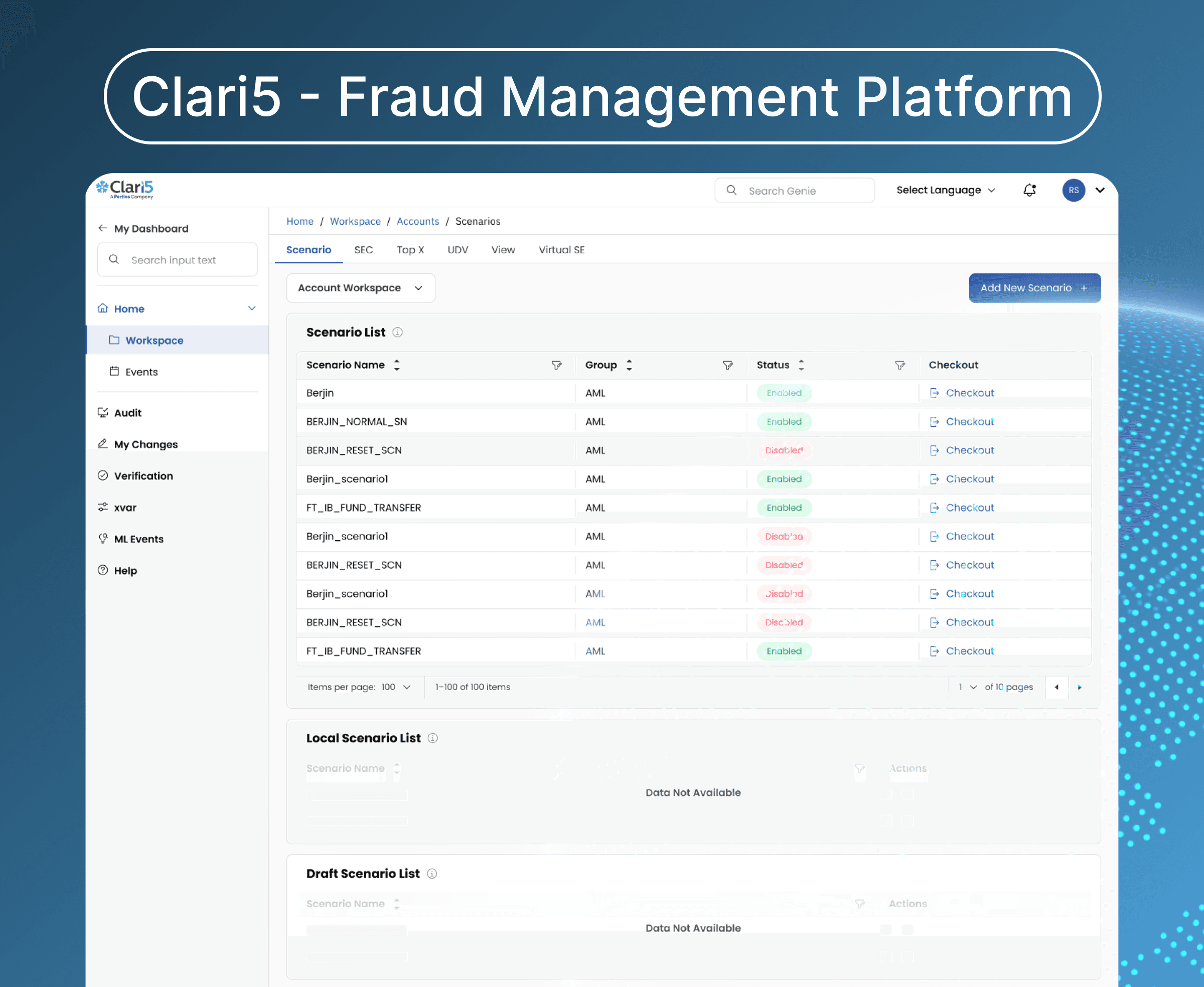This screenshot has height=987, width=1204.
Task: Sort table by Status column
Action: [x=801, y=365]
